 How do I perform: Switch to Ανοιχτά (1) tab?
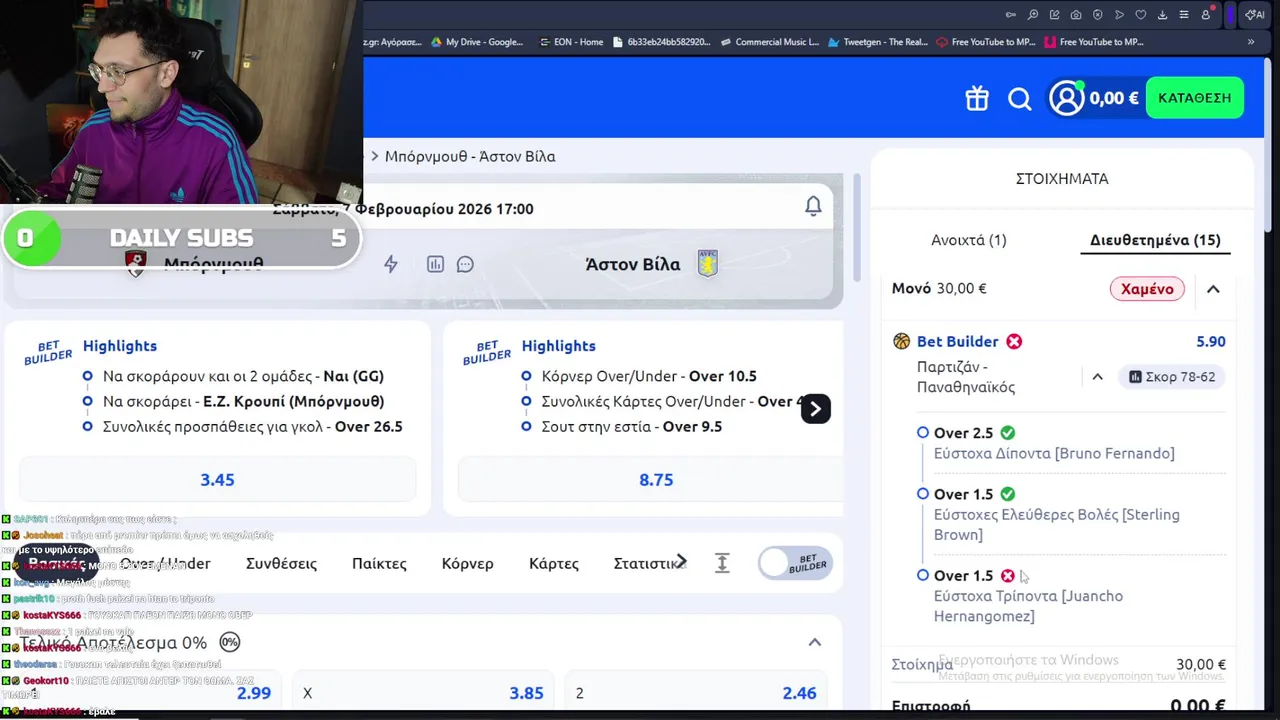[969, 240]
